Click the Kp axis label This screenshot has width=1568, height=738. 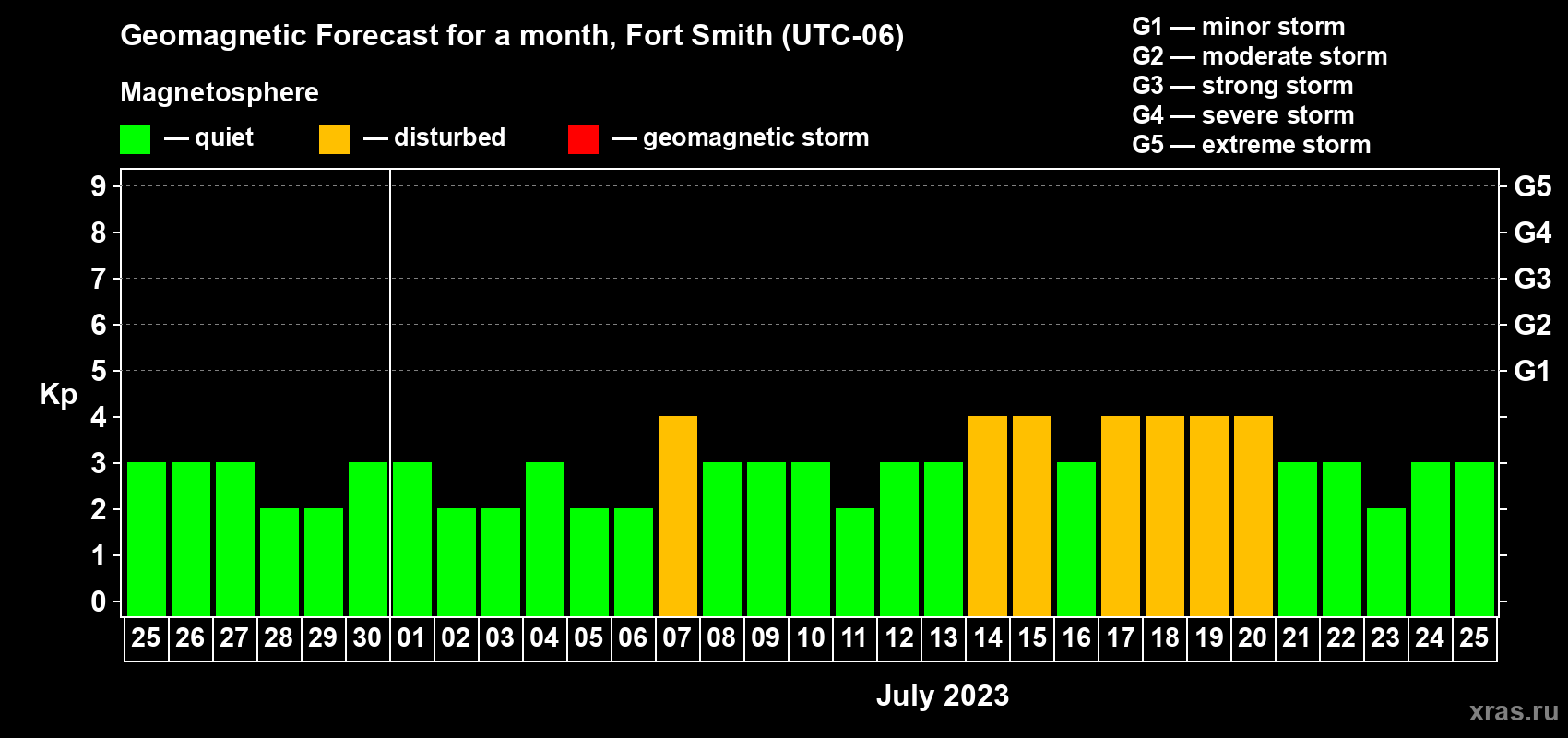coord(58,394)
